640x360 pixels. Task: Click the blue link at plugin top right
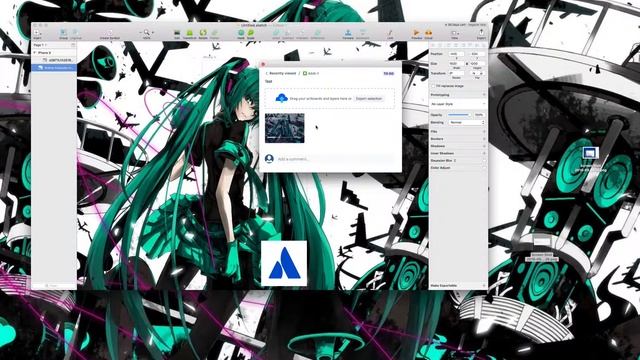point(389,73)
